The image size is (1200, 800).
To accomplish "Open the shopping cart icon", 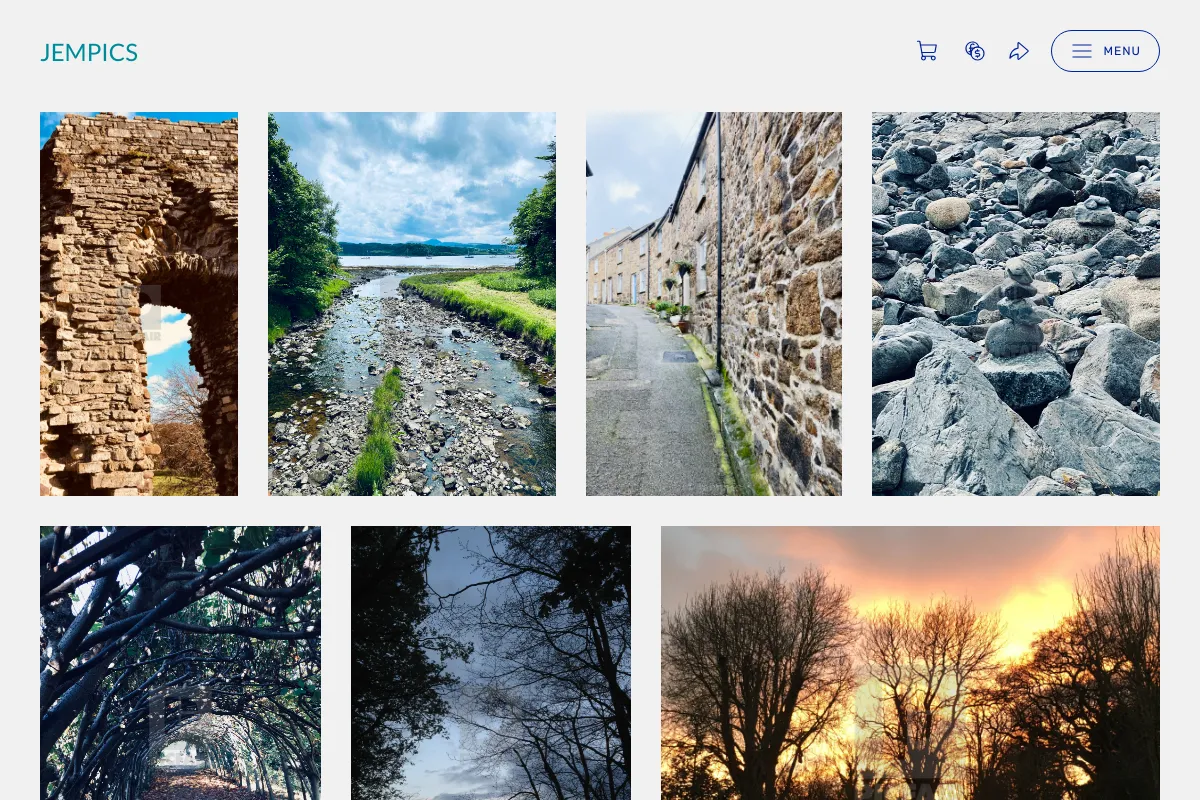I will [x=927, y=51].
